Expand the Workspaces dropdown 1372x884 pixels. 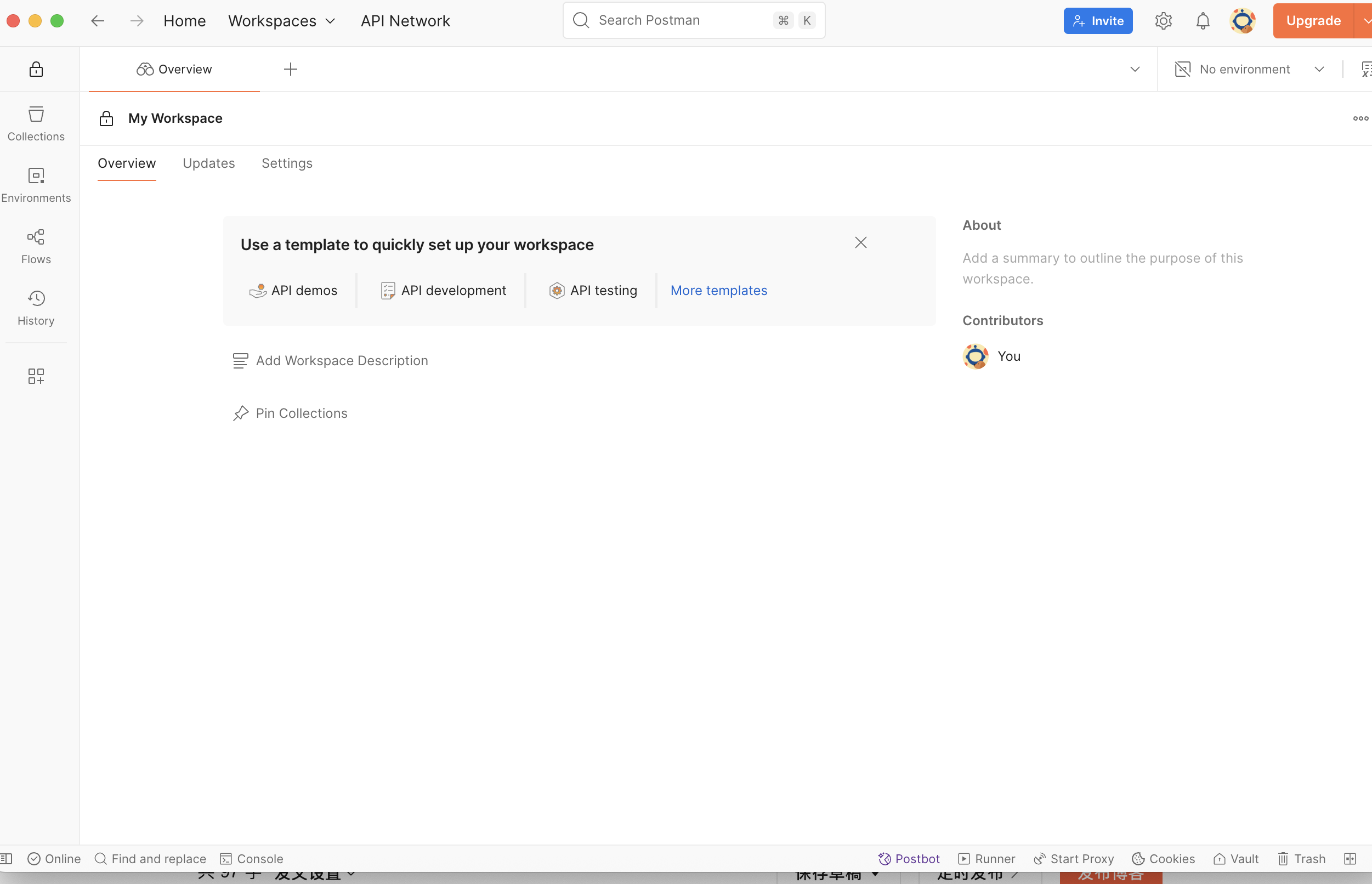click(x=281, y=21)
